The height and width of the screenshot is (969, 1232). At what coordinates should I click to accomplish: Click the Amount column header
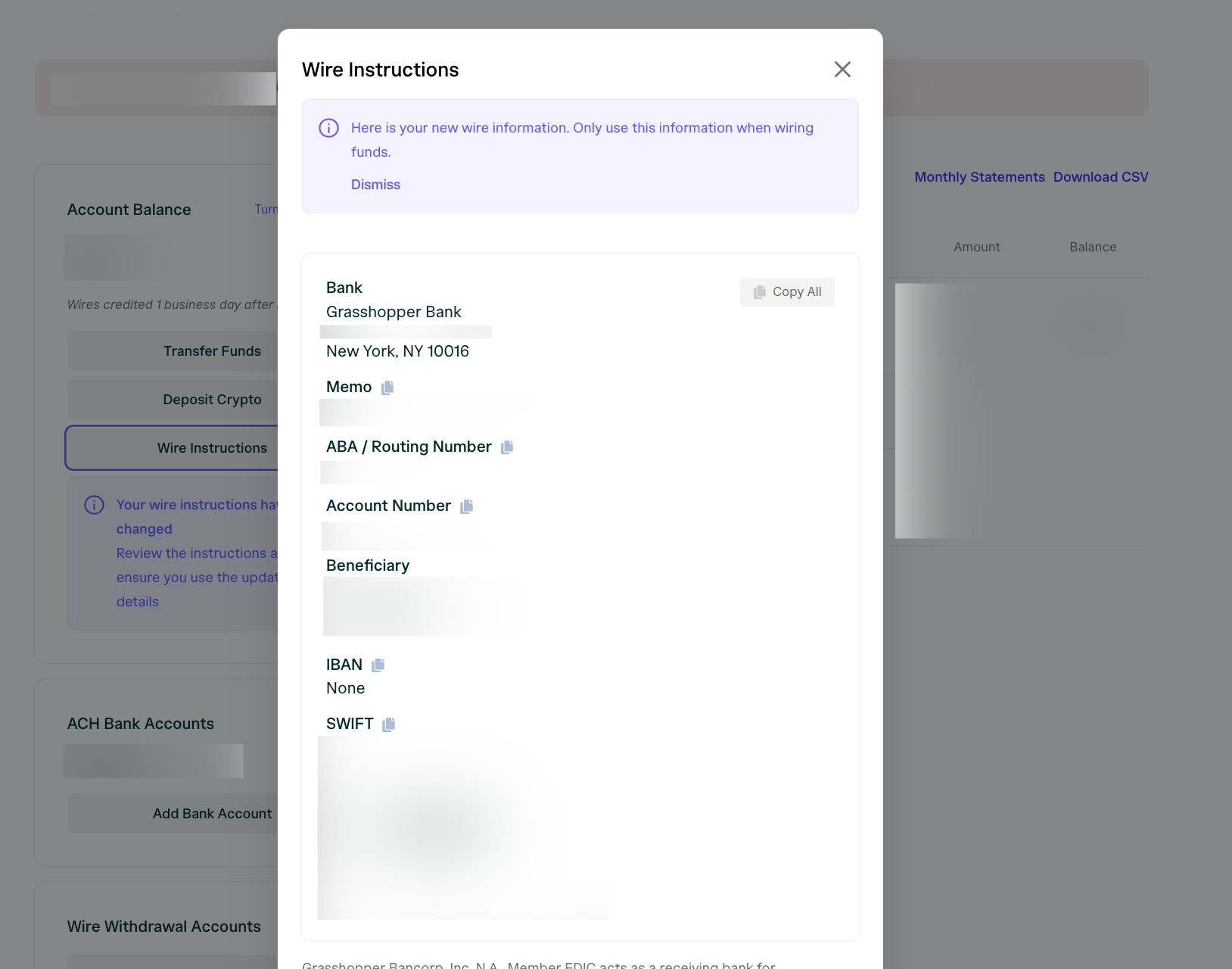click(976, 247)
